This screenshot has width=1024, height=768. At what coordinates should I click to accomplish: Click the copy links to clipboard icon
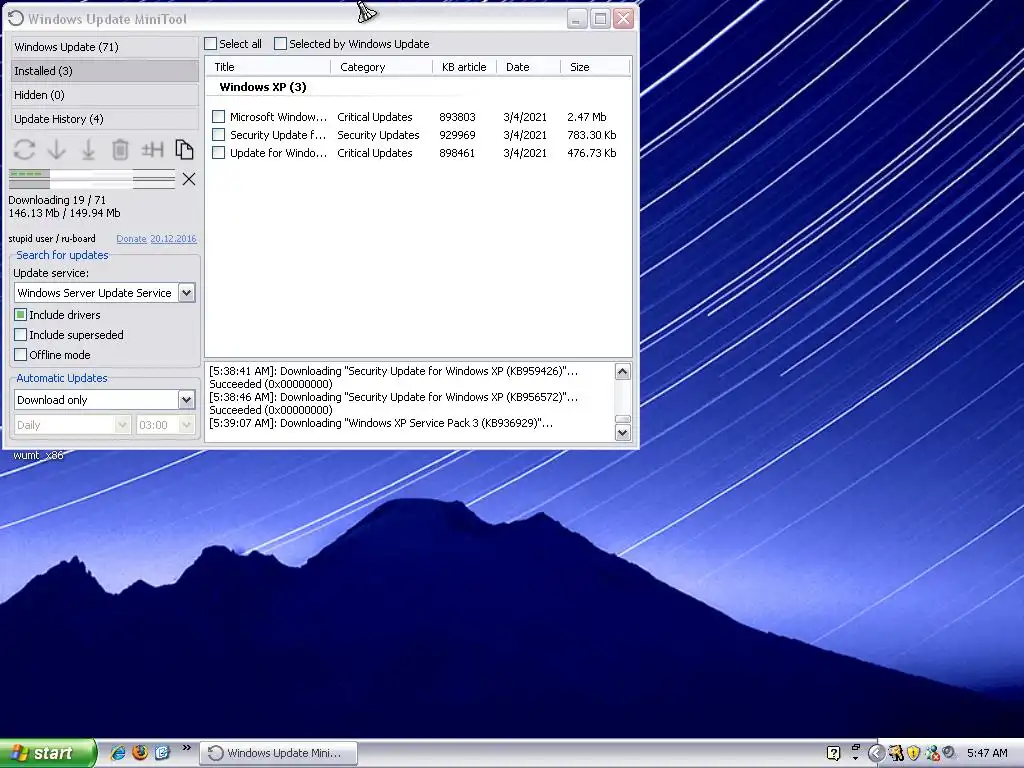[184, 150]
